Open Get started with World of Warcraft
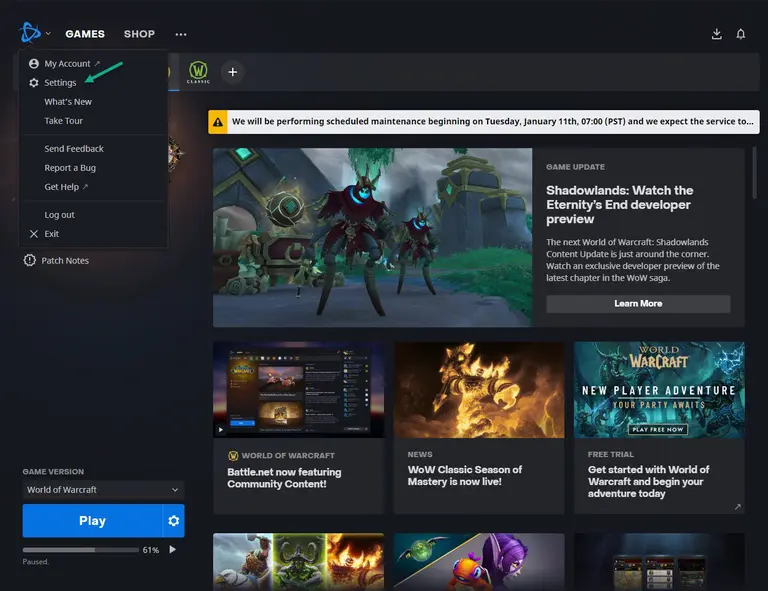768x591 pixels. pos(648,481)
